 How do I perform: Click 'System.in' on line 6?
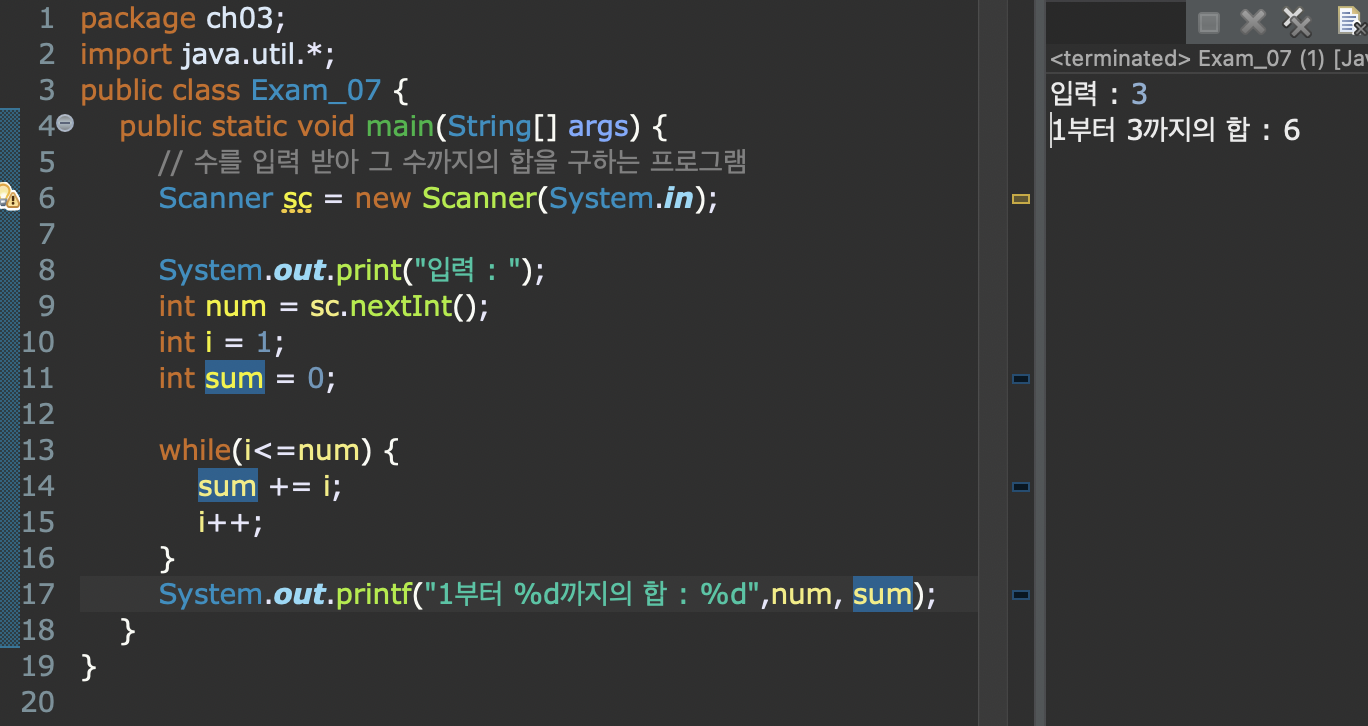coord(621,198)
